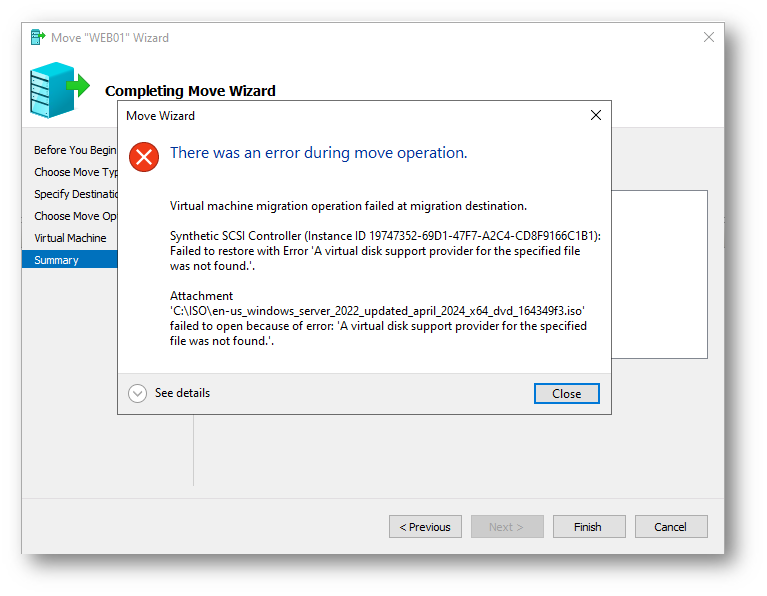Close the Move WEB01 Wizard window
This screenshot has height=596, width=767.
[x=709, y=38]
